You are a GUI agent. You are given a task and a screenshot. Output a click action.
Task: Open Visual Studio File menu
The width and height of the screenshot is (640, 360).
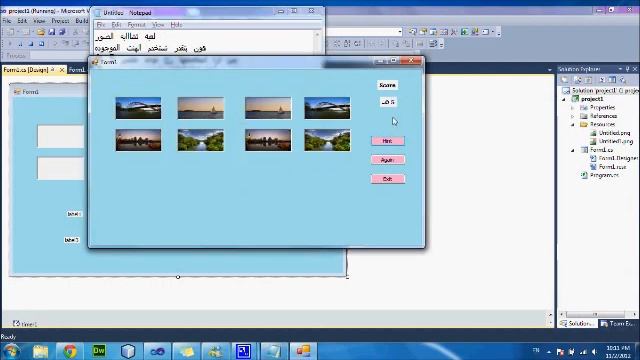click(x=7, y=20)
